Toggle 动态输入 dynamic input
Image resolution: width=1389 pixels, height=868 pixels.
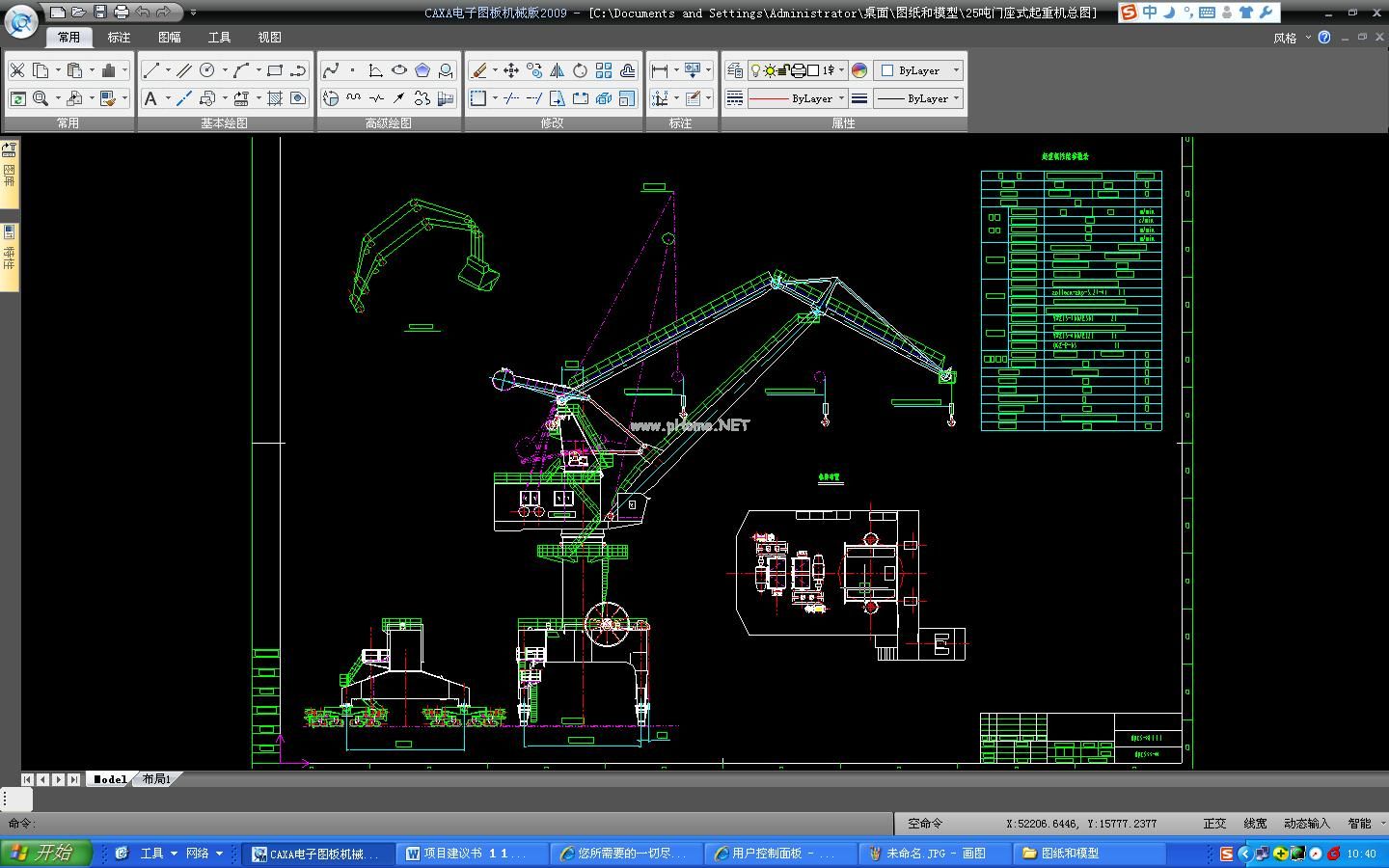(1306, 824)
